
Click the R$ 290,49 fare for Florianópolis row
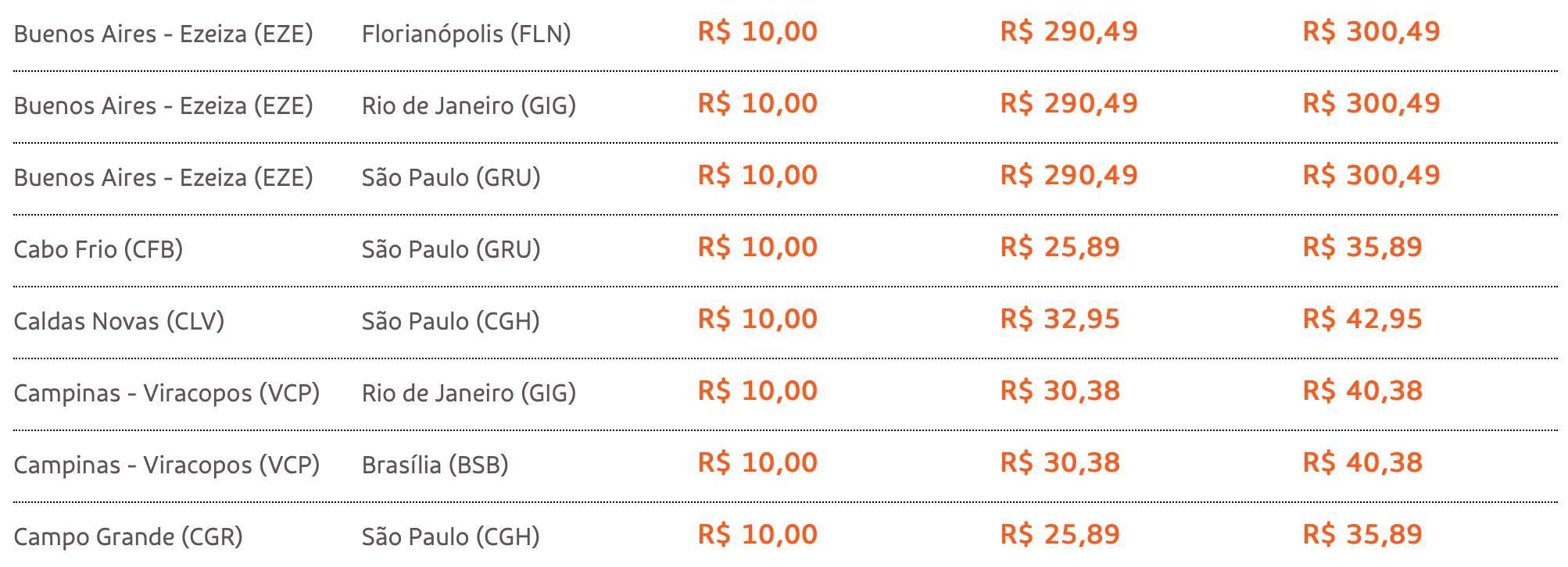click(x=1069, y=32)
